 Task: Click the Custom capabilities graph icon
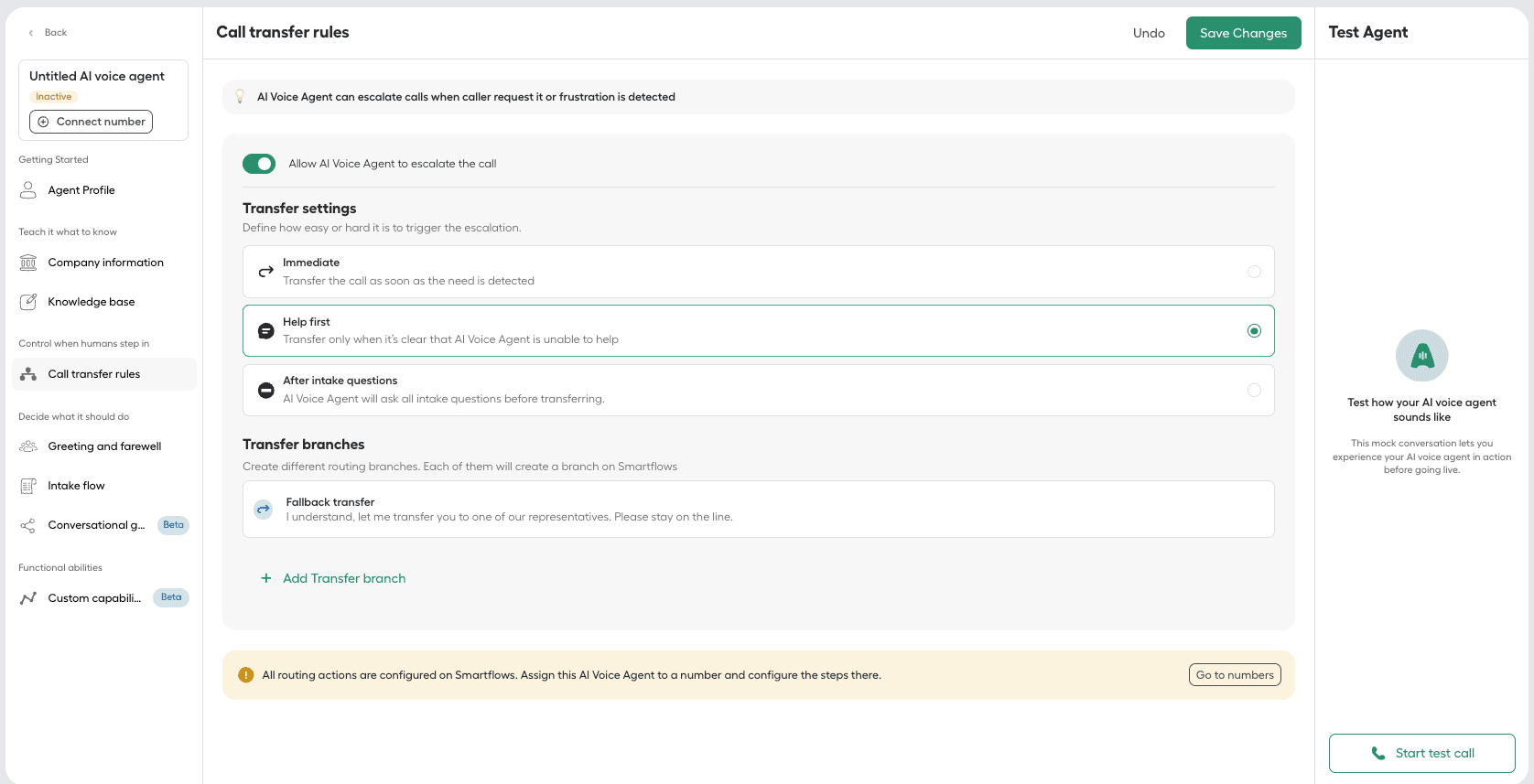28,598
